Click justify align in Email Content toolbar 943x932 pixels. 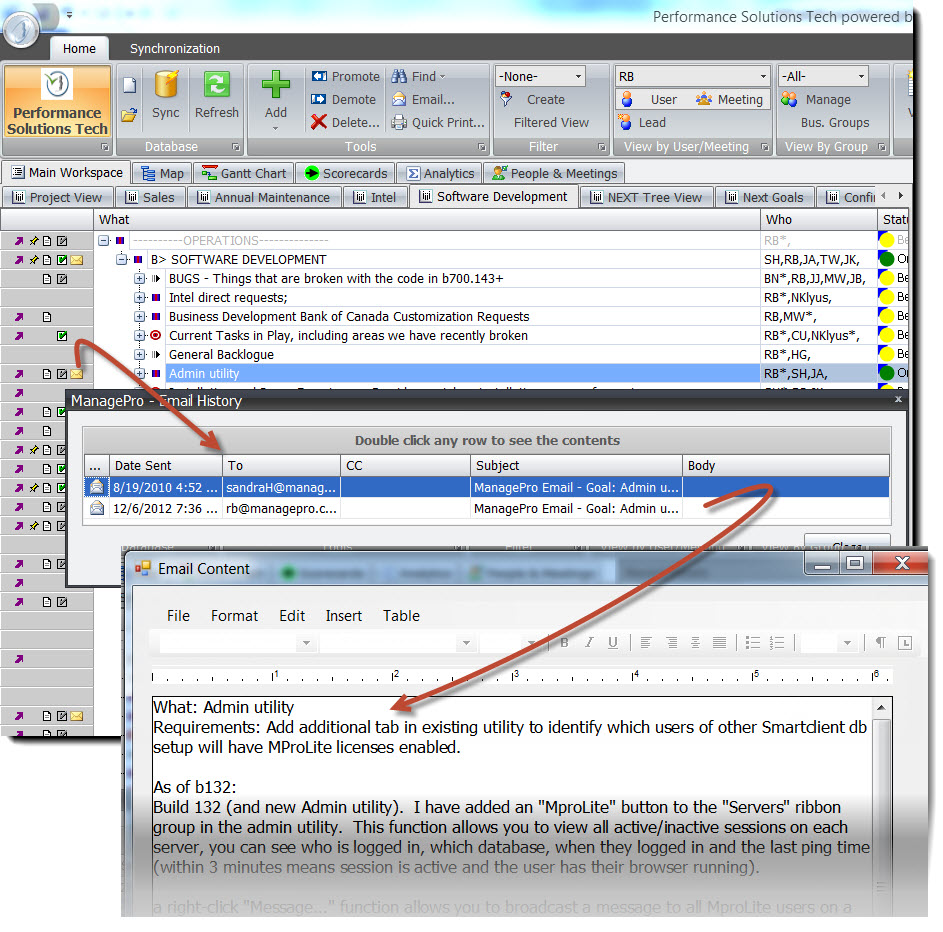719,642
